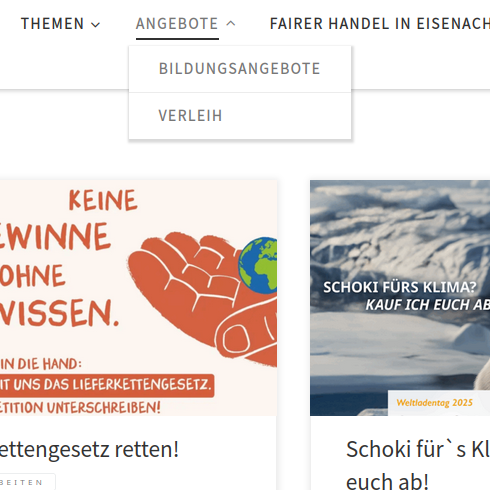Open Fairer Handel in Eisenach page
Viewport: 490px width, 490px height.
click(380, 24)
